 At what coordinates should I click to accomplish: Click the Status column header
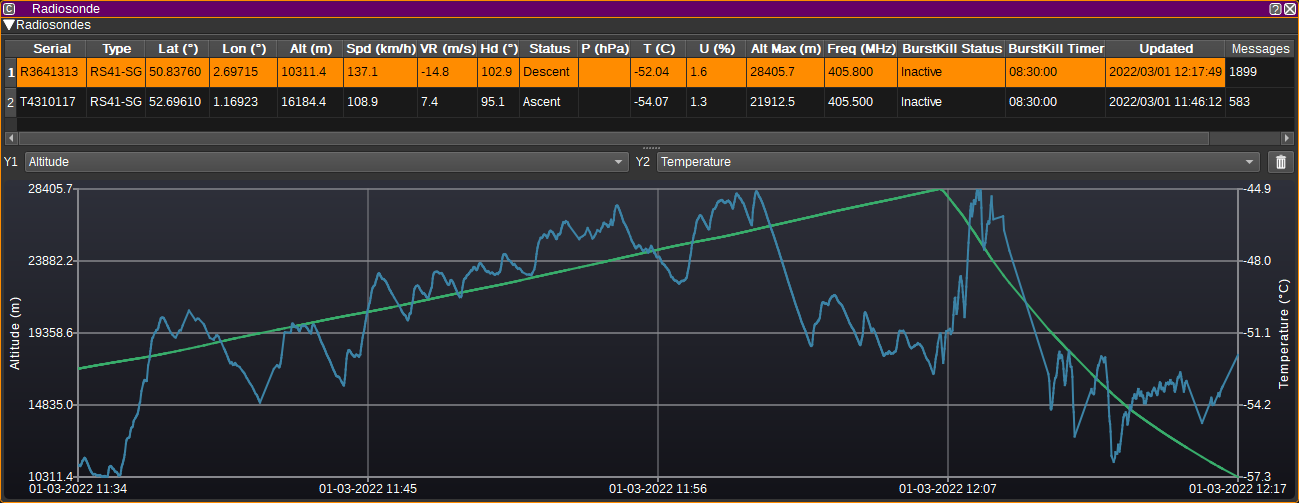click(x=549, y=48)
